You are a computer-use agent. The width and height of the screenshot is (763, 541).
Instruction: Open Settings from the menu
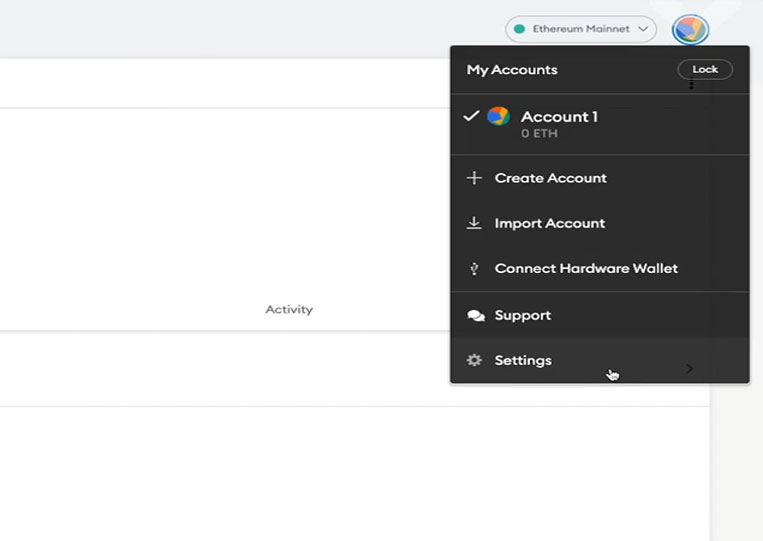coord(600,361)
